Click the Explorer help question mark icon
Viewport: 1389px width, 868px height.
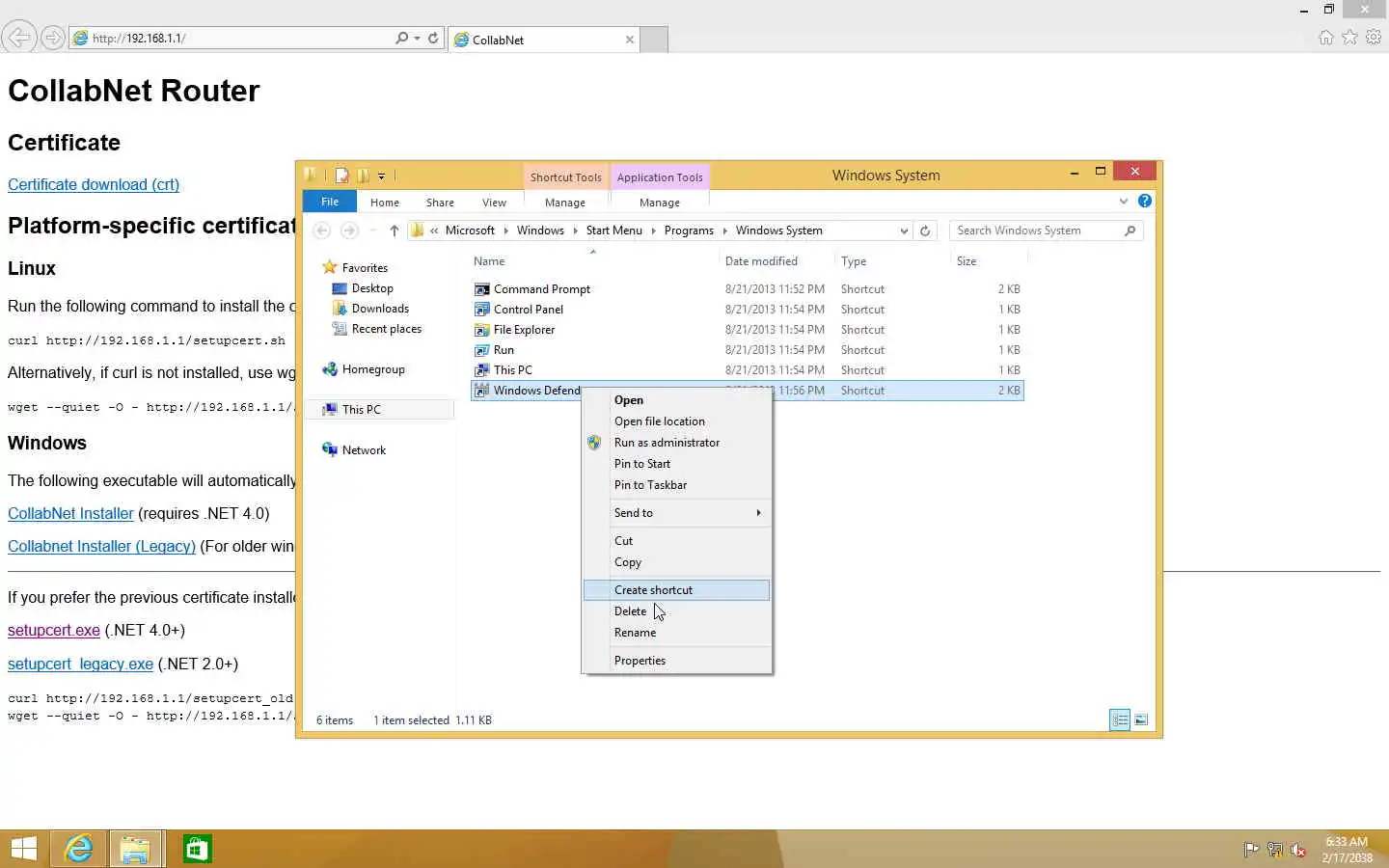coord(1145,202)
